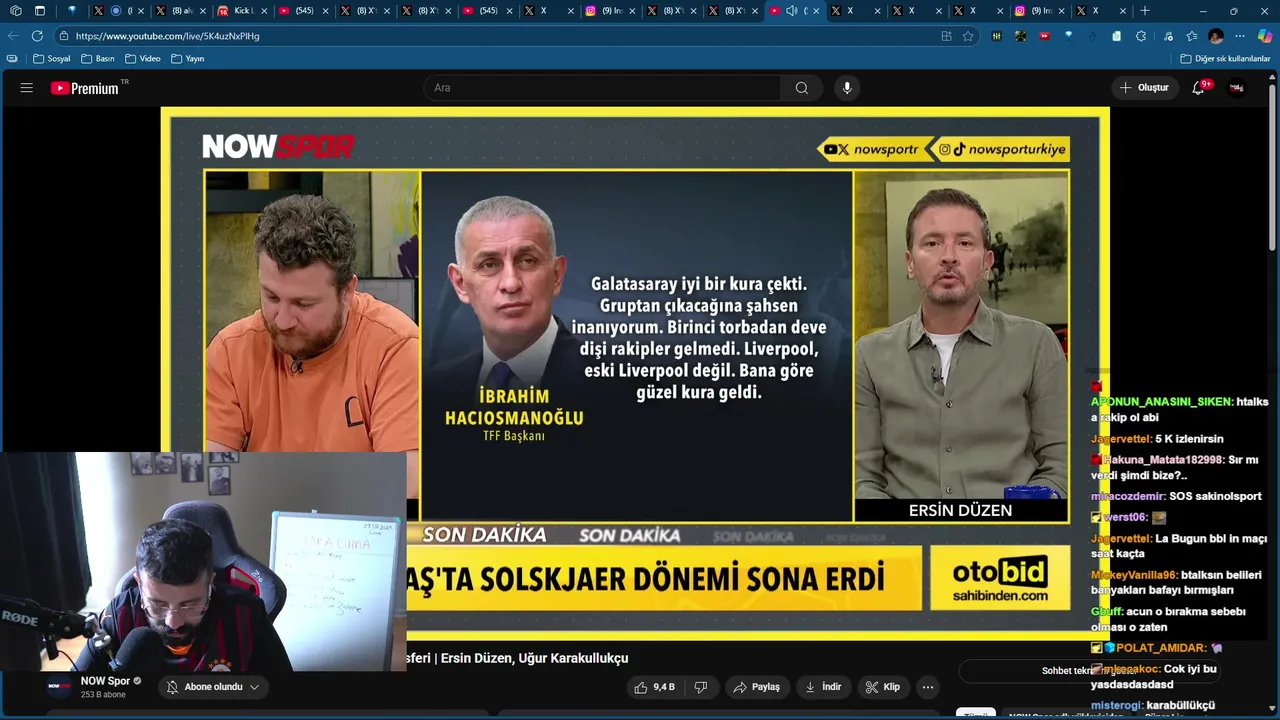The image size is (1280, 720).
Task: Reload the page in the browser
Action: (x=37, y=36)
